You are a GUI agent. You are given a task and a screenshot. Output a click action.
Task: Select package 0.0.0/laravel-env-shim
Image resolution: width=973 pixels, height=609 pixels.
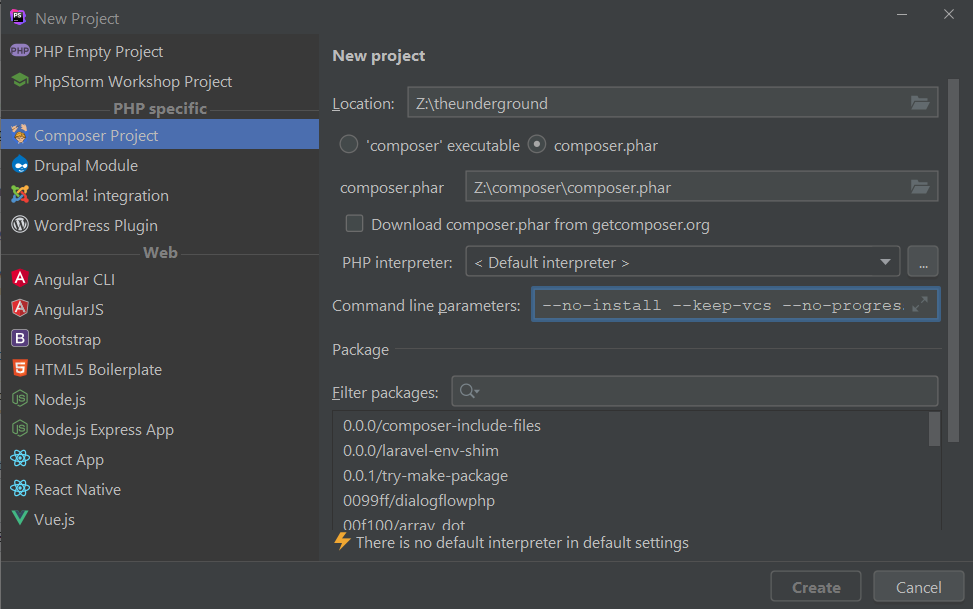coord(421,450)
